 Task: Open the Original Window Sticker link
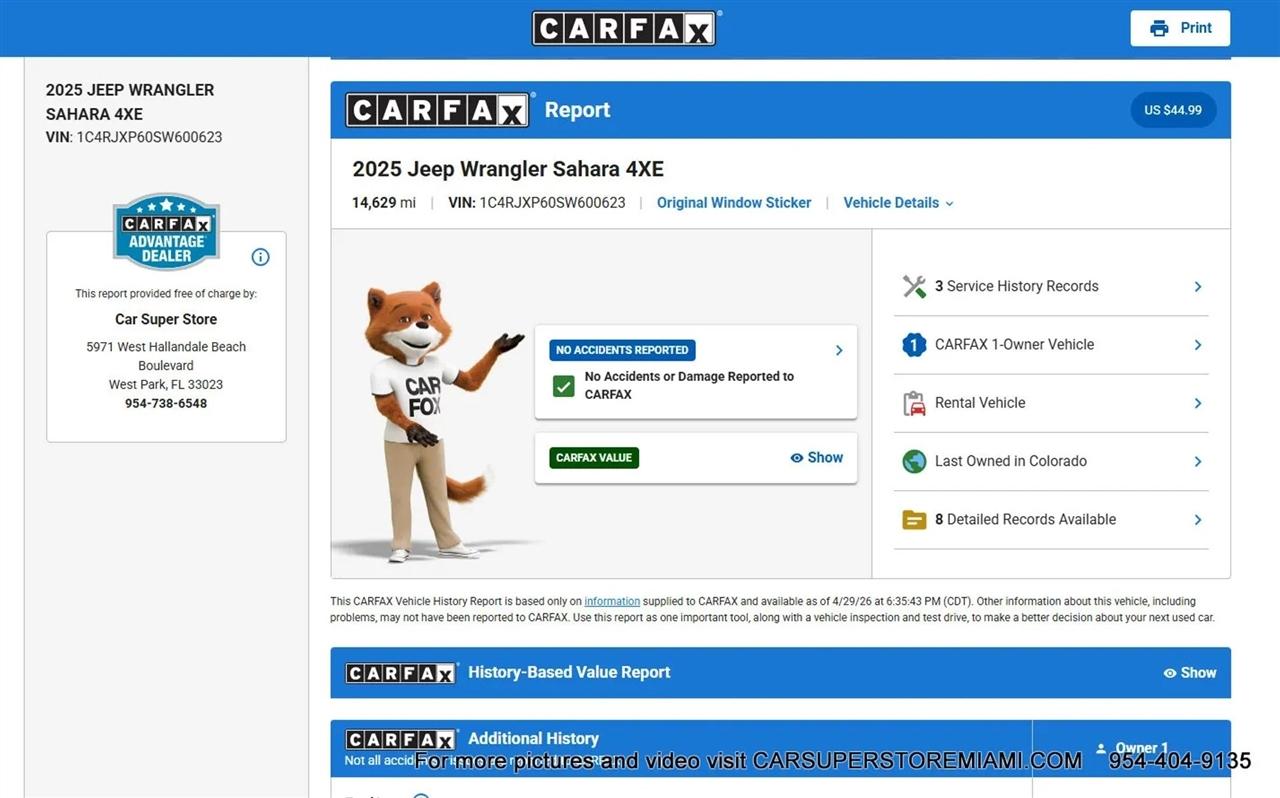pyautogui.click(x=733, y=203)
